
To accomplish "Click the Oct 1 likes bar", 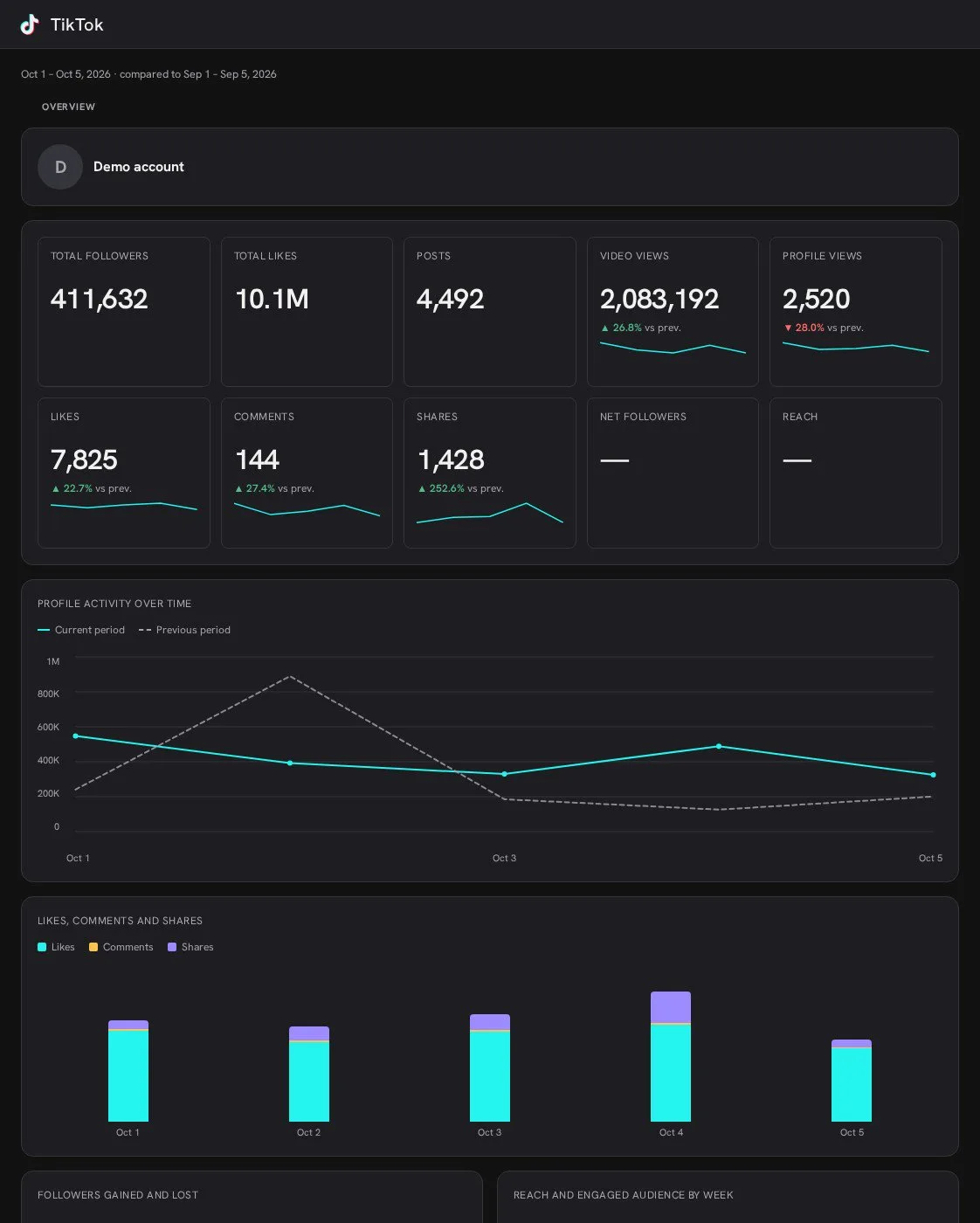I will coord(128,1076).
